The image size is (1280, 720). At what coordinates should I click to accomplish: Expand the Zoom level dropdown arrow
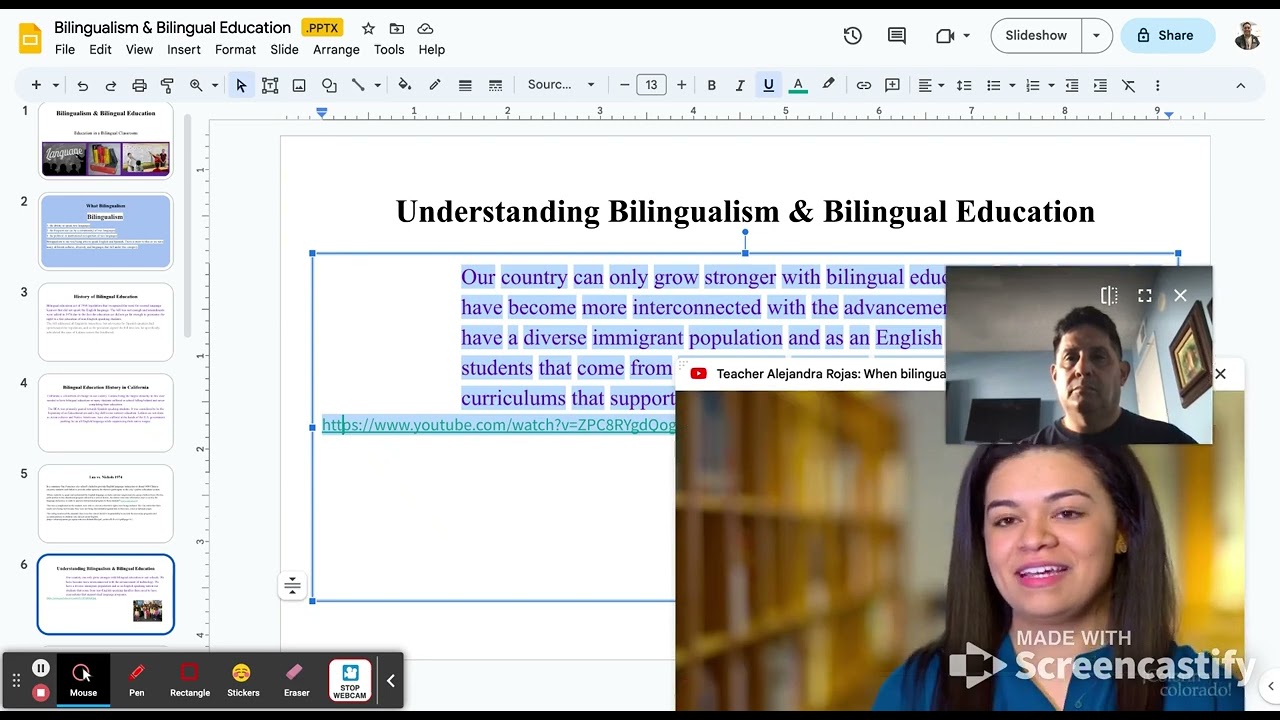tap(214, 86)
